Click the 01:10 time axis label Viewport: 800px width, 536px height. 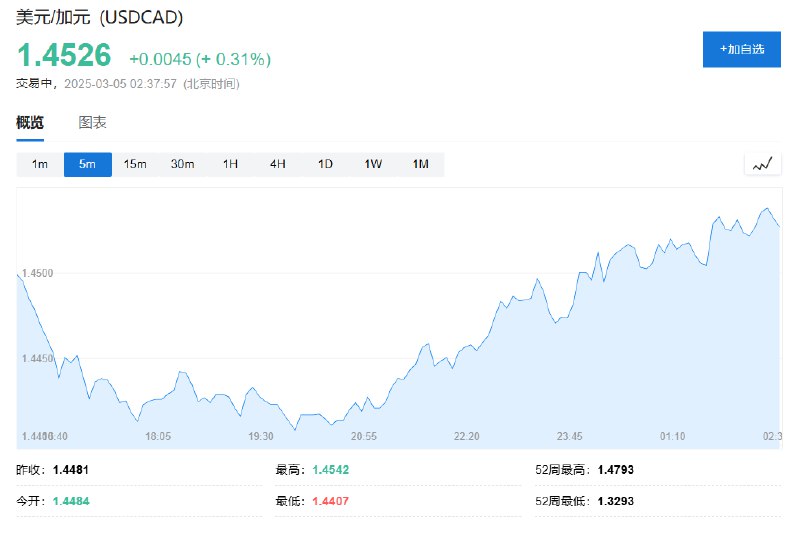[x=672, y=437]
